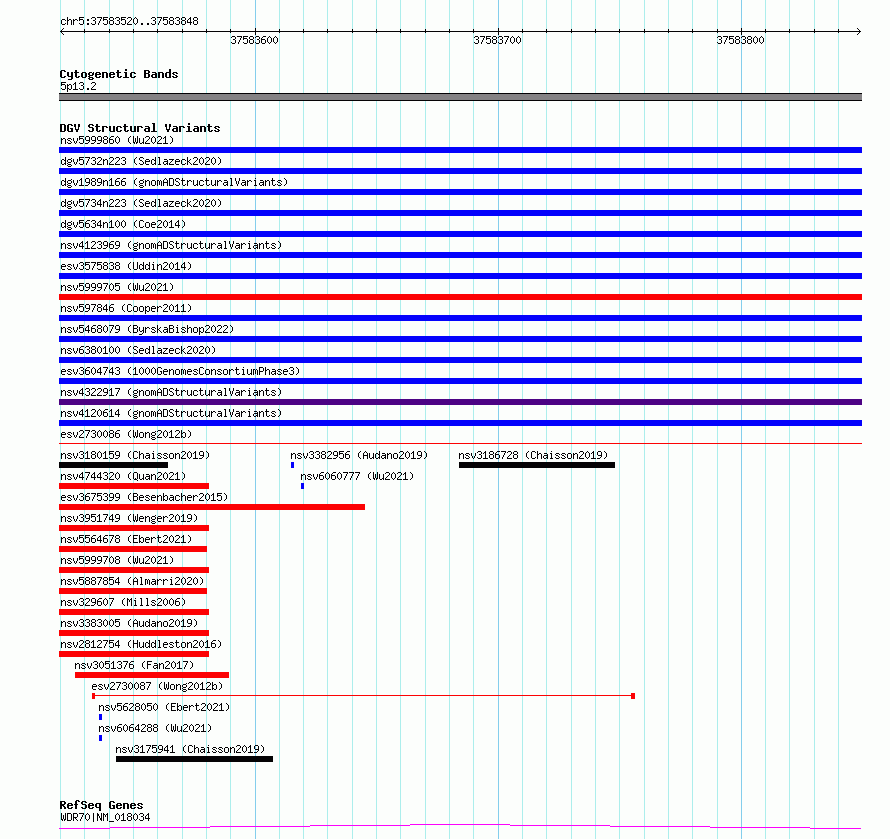890x839 pixels.
Task: Click ruler position 37583700
Action: pyautogui.click(x=497, y=40)
